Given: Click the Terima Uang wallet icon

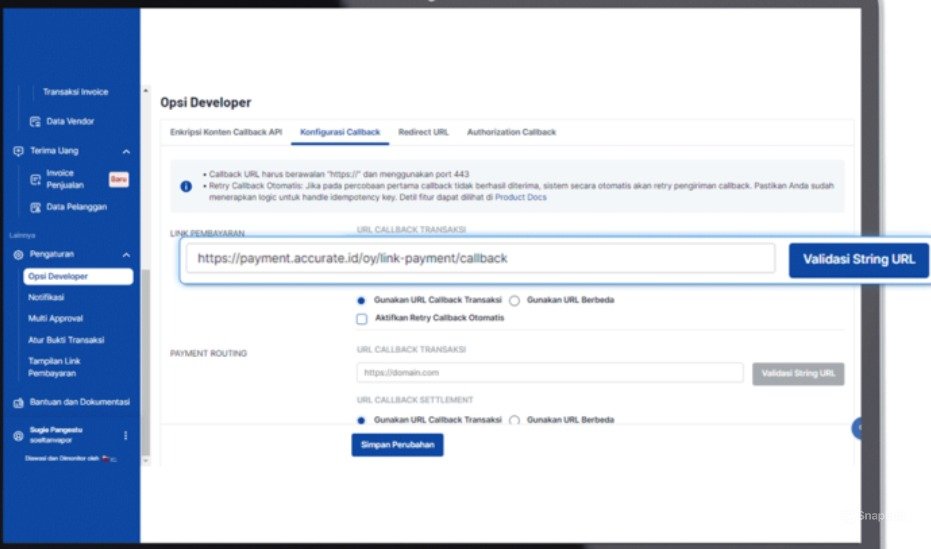Looking at the screenshot, I should (x=18, y=151).
